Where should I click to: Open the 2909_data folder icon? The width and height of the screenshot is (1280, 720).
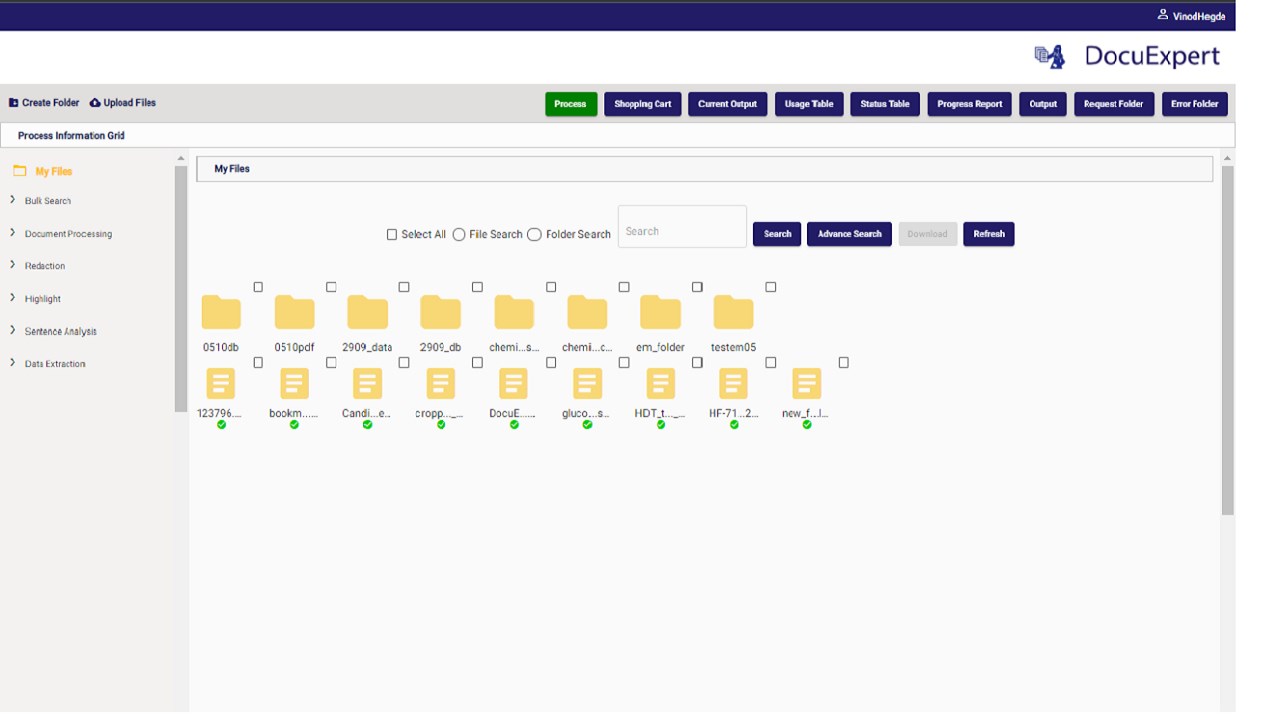point(367,312)
